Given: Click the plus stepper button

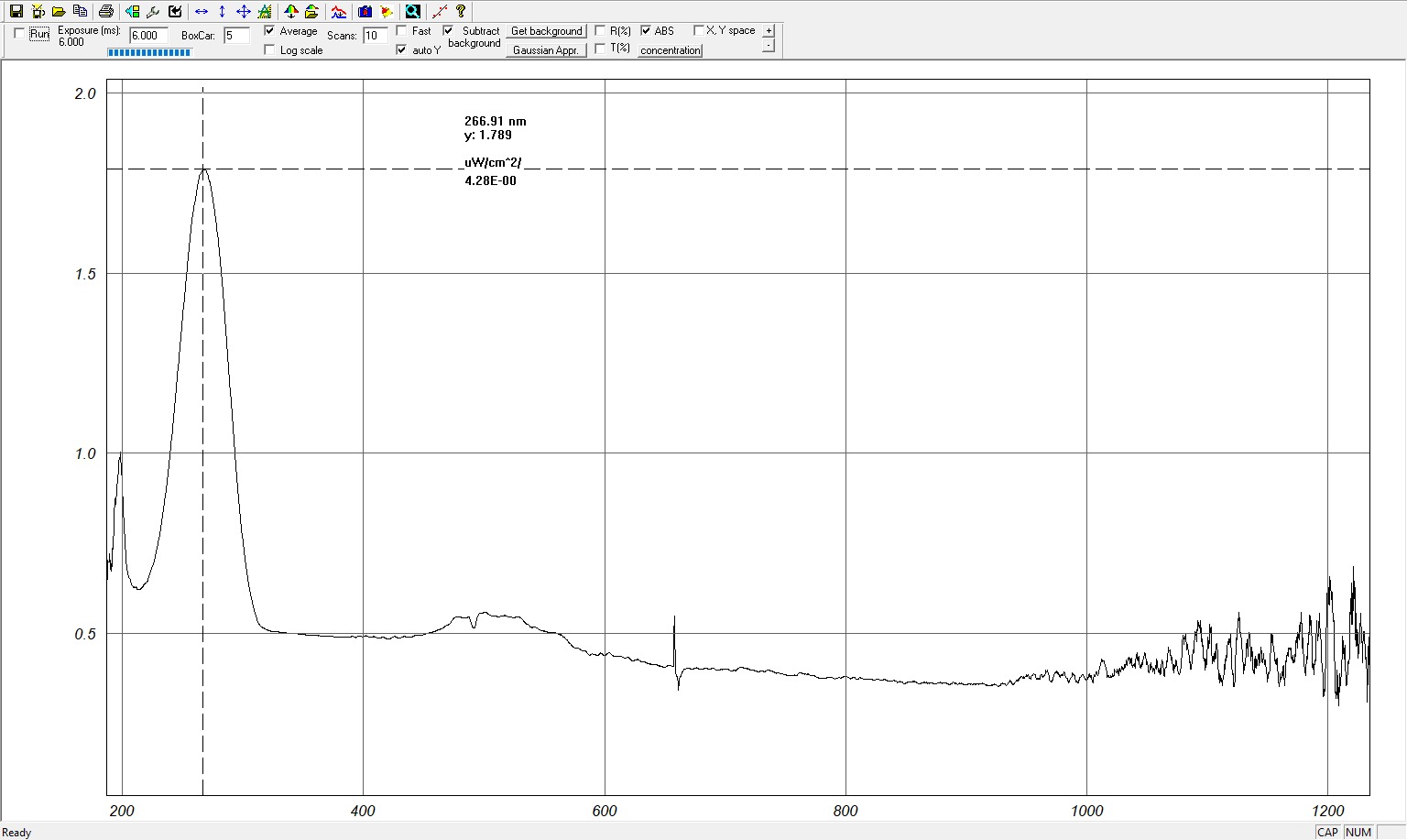Looking at the screenshot, I should [x=769, y=31].
